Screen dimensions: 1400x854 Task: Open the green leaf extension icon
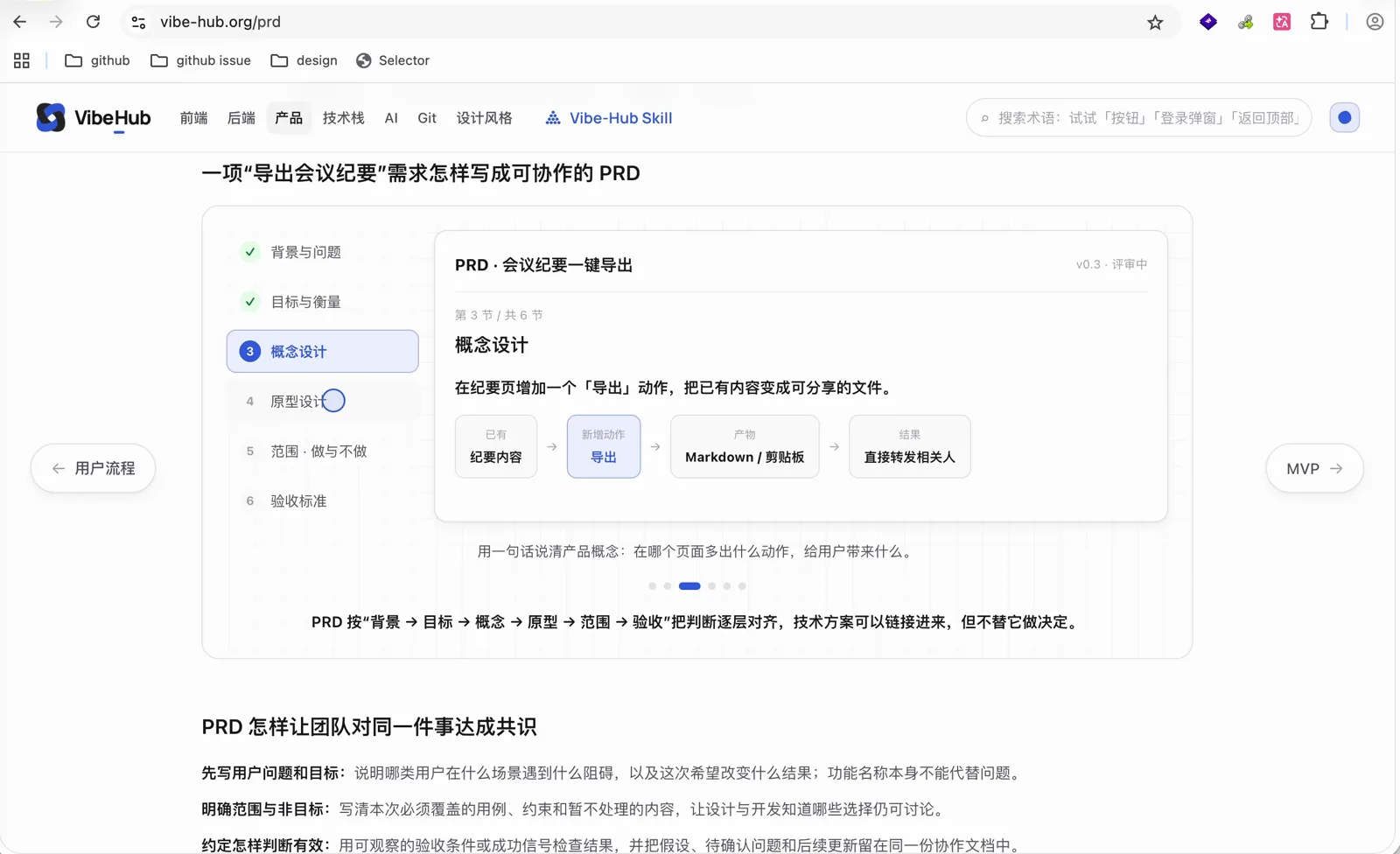tap(1245, 22)
